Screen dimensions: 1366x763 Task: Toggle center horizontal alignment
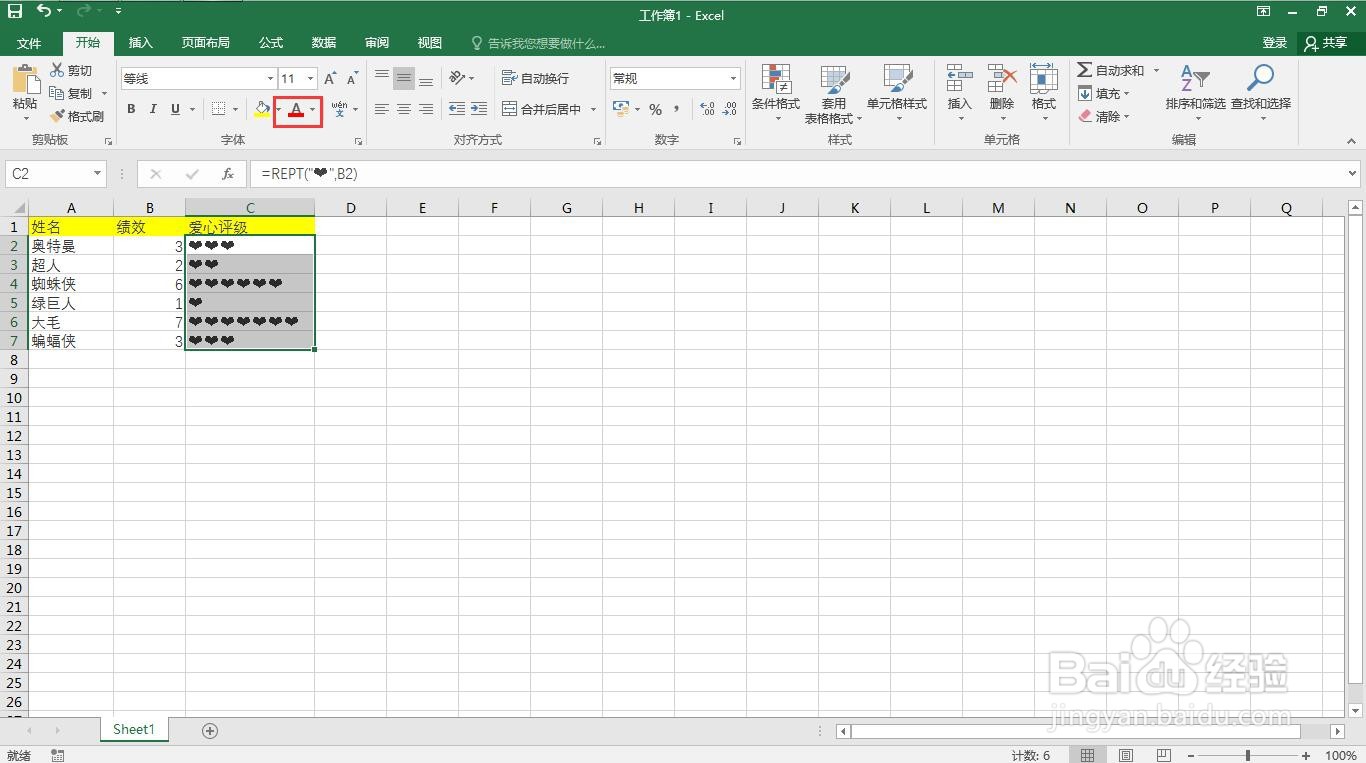click(404, 109)
